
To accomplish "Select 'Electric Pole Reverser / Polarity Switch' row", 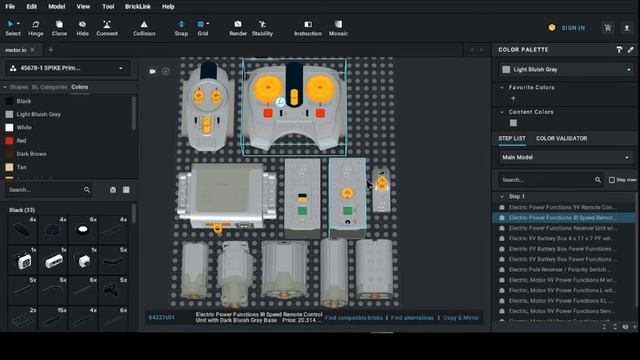I will point(563,269).
